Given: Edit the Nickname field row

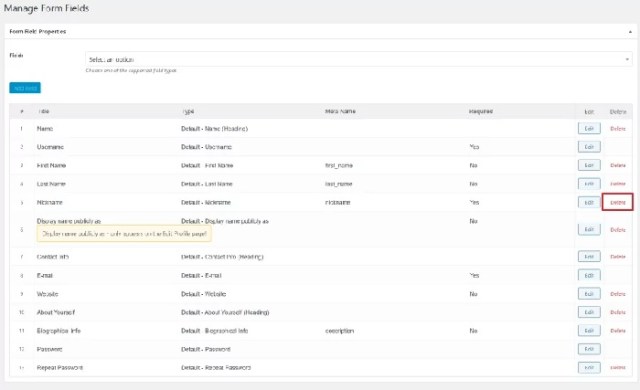Looking at the screenshot, I should (x=589, y=202).
